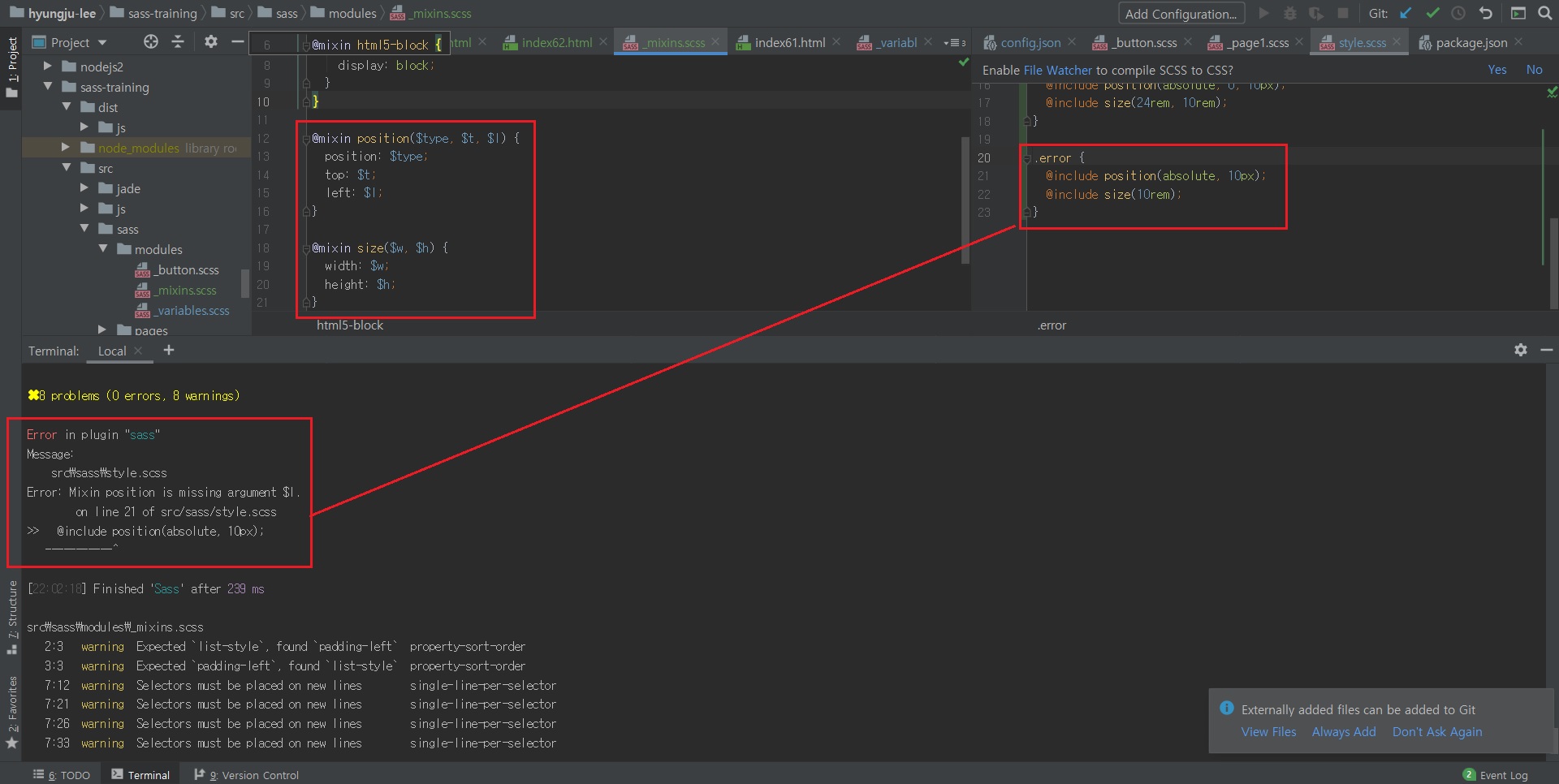Add a new terminal session with plus icon

click(169, 351)
